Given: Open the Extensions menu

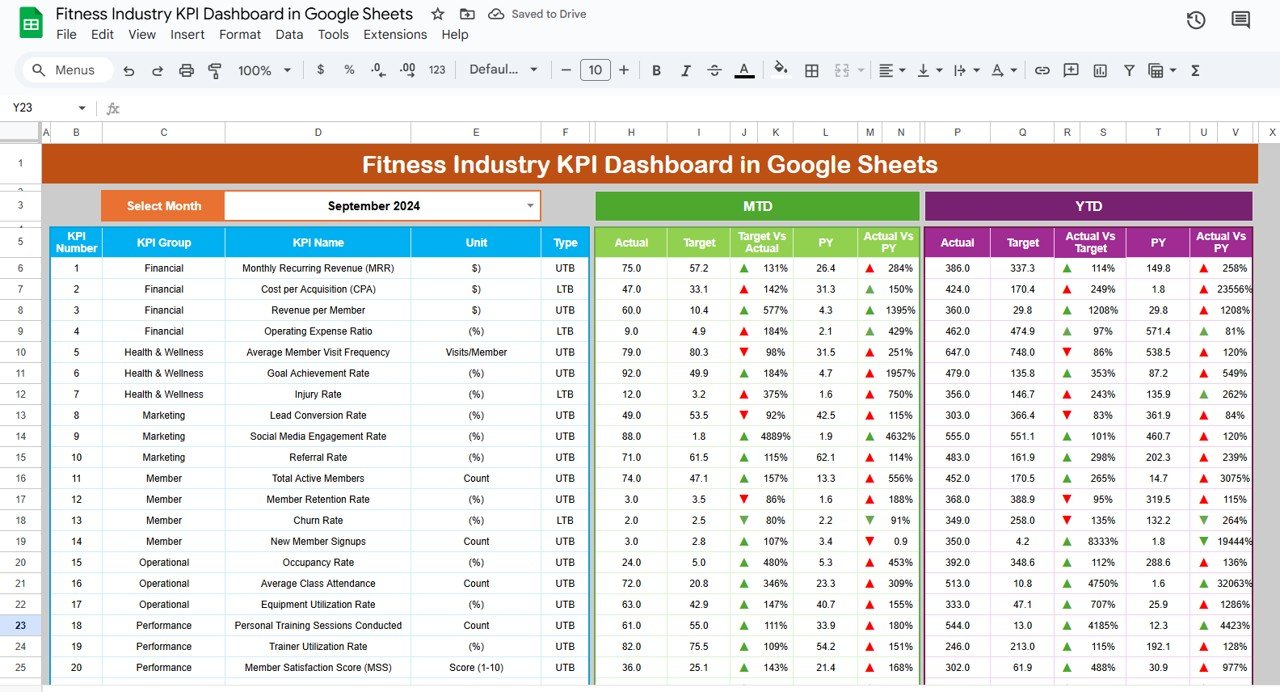Looking at the screenshot, I should 395,34.
